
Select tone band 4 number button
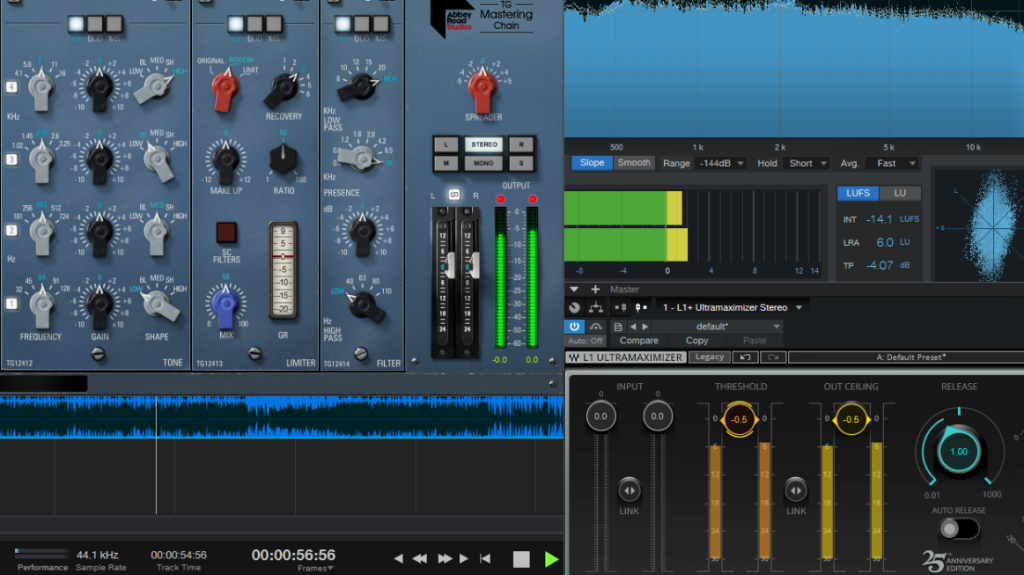point(12,87)
